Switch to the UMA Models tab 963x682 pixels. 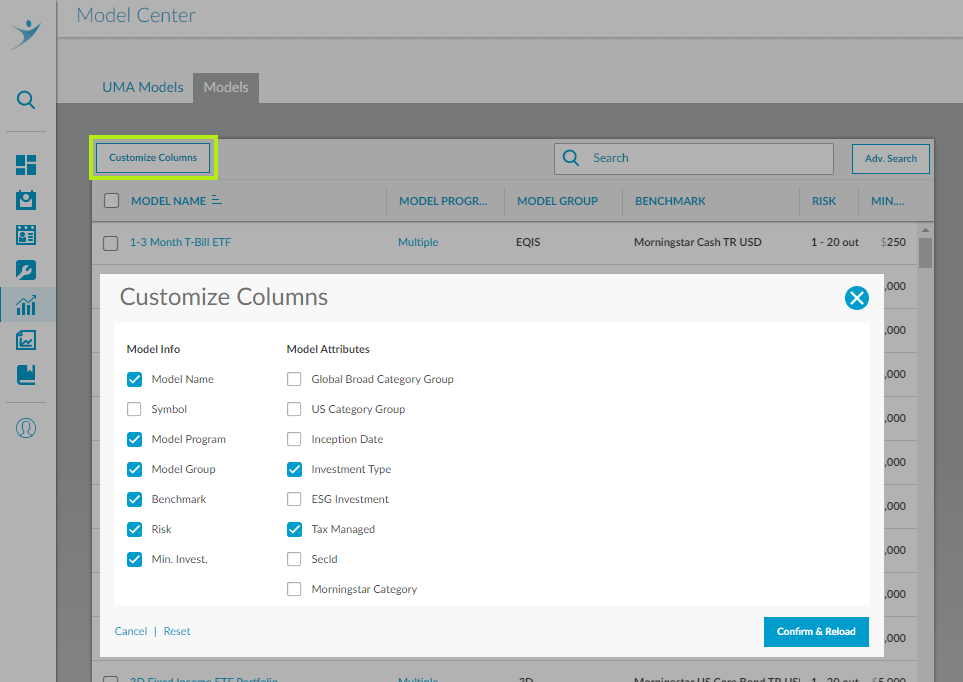coord(142,87)
